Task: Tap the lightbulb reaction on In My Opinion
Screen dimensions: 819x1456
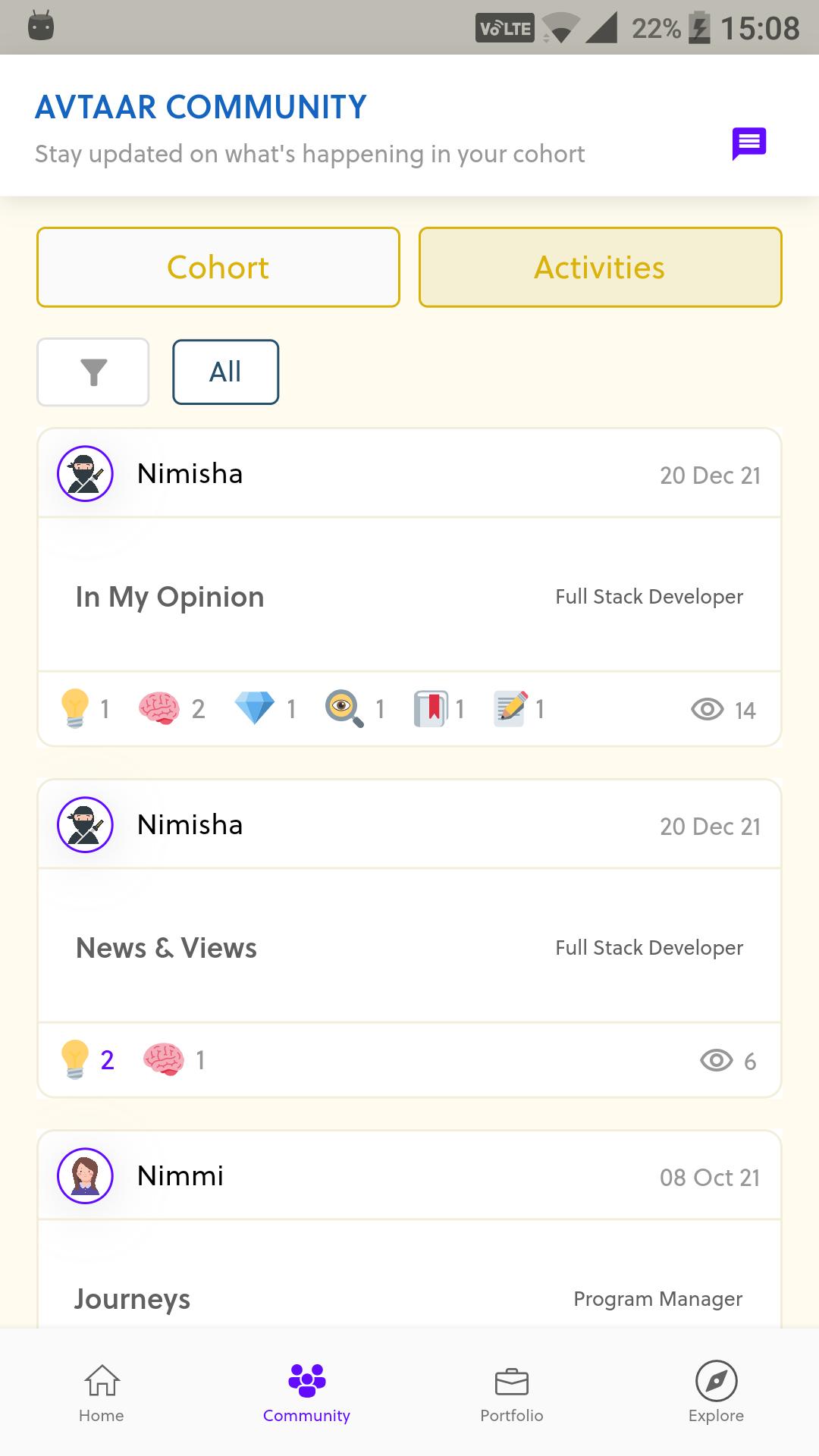Action: [74, 708]
